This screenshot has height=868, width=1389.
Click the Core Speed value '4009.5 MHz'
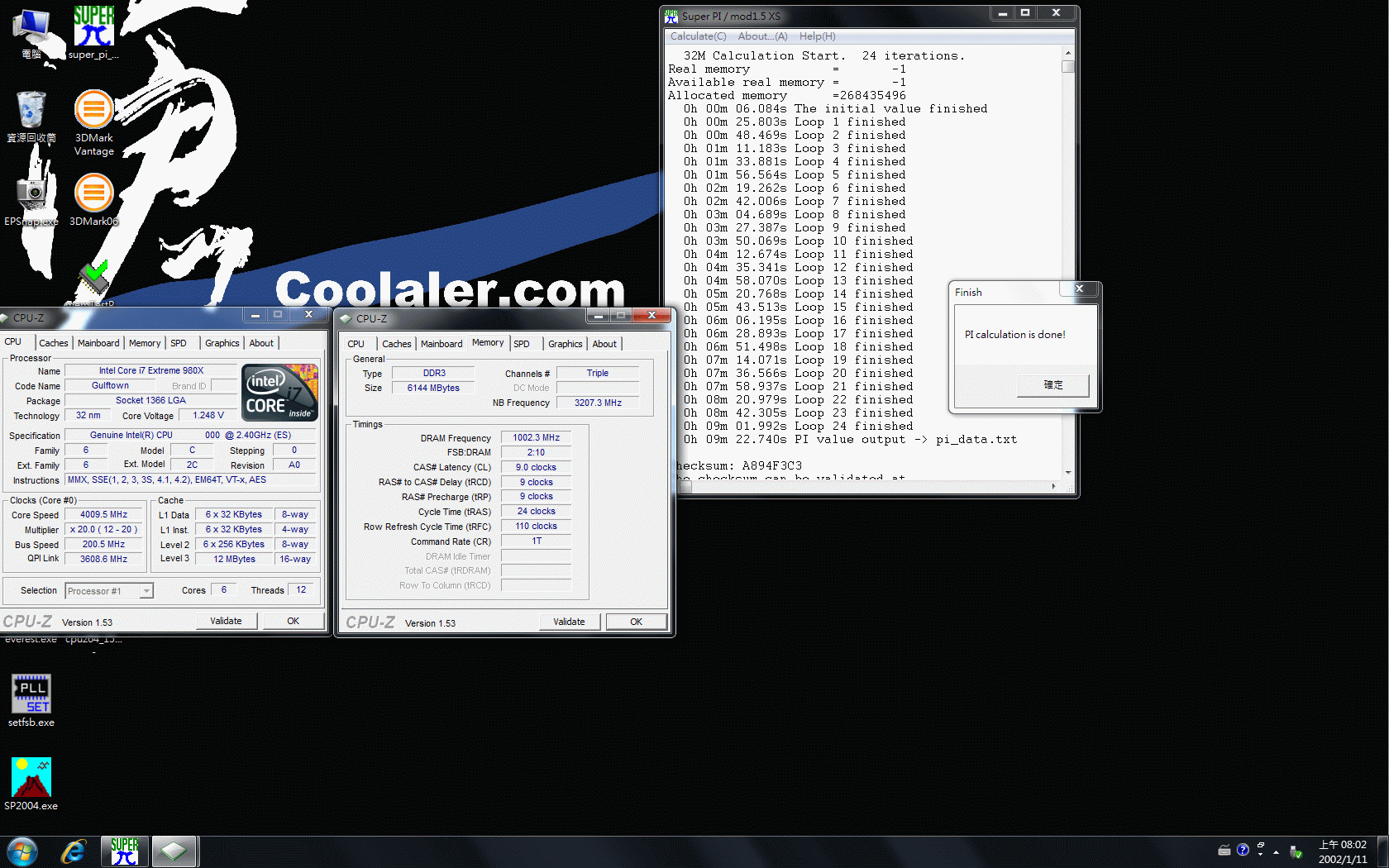coord(103,514)
